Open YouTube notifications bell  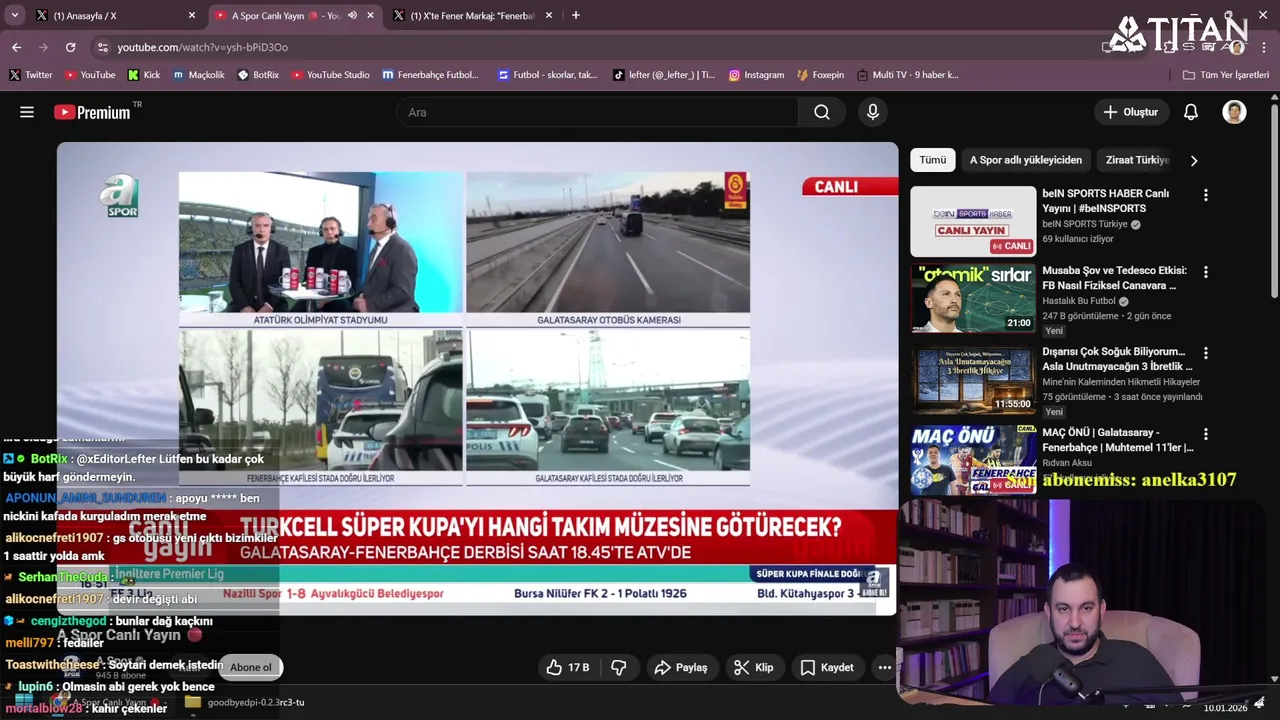coord(1190,112)
